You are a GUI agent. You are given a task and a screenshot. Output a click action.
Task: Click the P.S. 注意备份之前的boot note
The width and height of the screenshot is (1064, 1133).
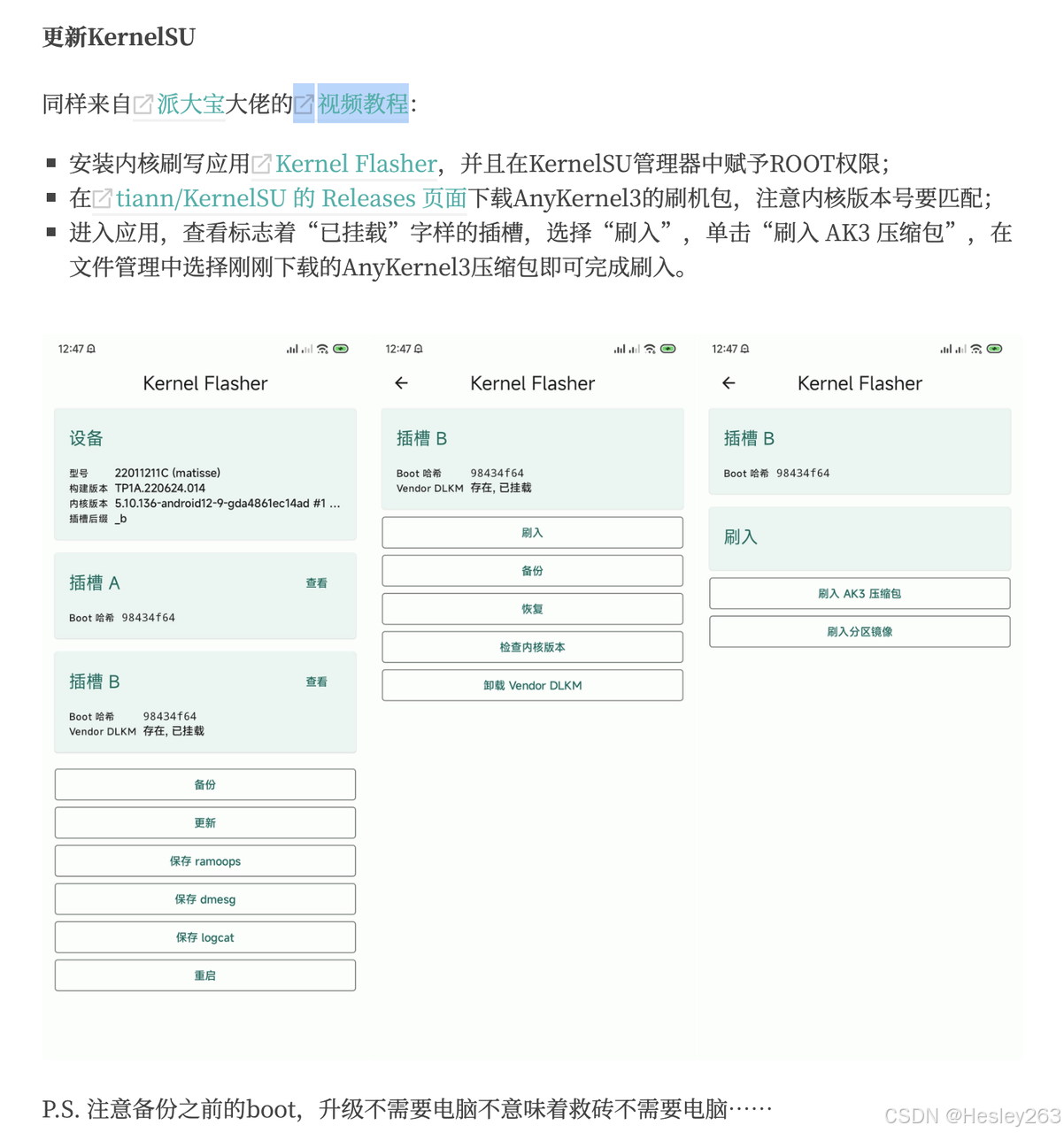click(407, 1108)
